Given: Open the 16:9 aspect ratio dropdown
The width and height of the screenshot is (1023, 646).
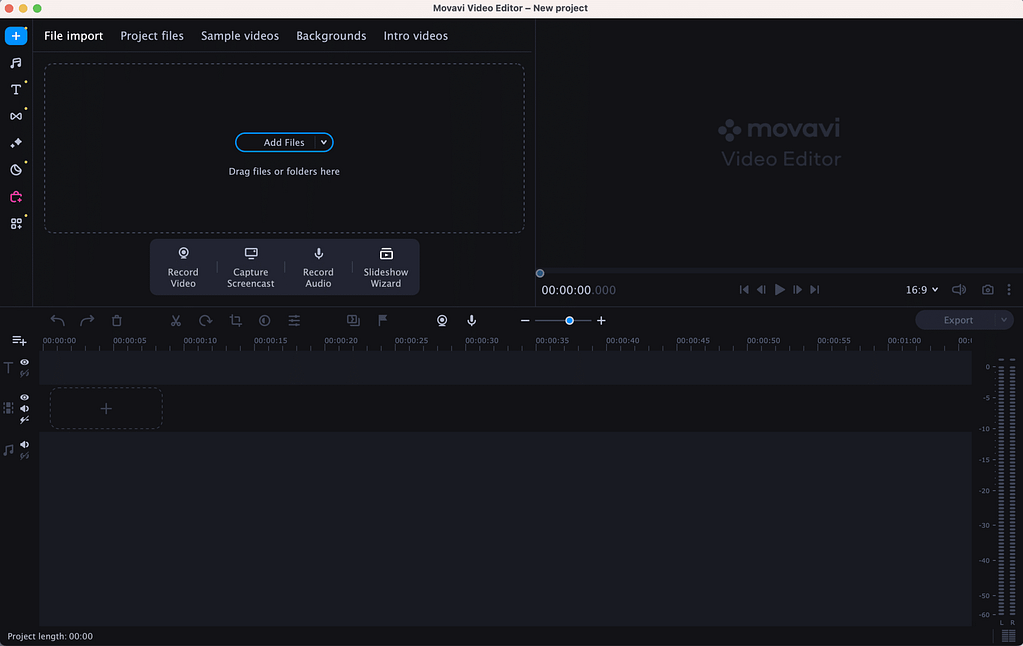Looking at the screenshot, I should coord(921,290).
